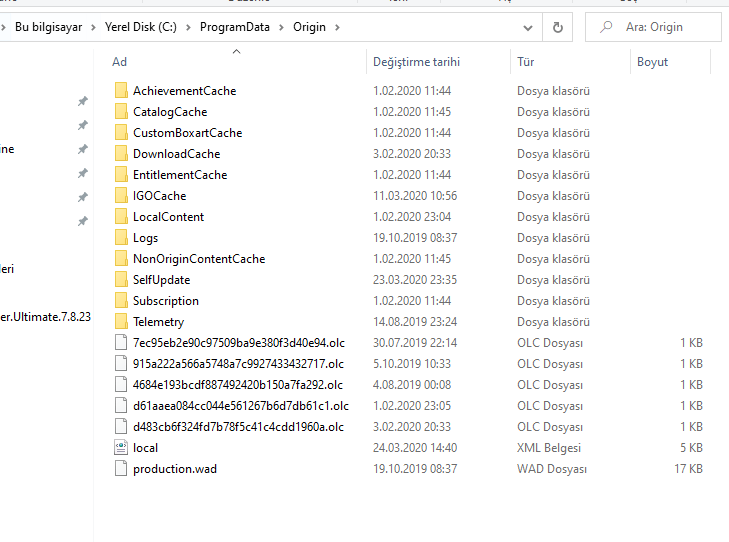Expand the chevron after Yerel Disk (C:)
Viewport: 729px width, 542px height.
(x=188, y=27)
